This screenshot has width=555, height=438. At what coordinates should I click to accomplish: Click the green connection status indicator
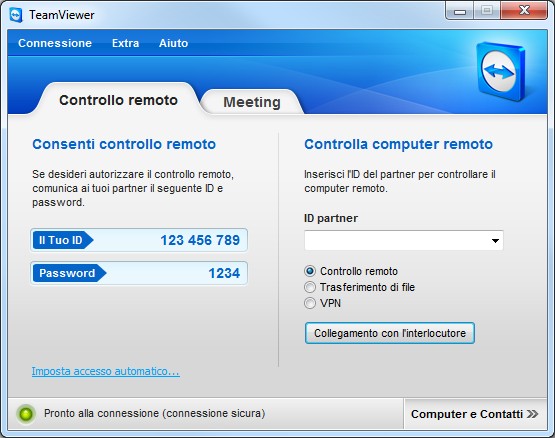coord(26,414)
